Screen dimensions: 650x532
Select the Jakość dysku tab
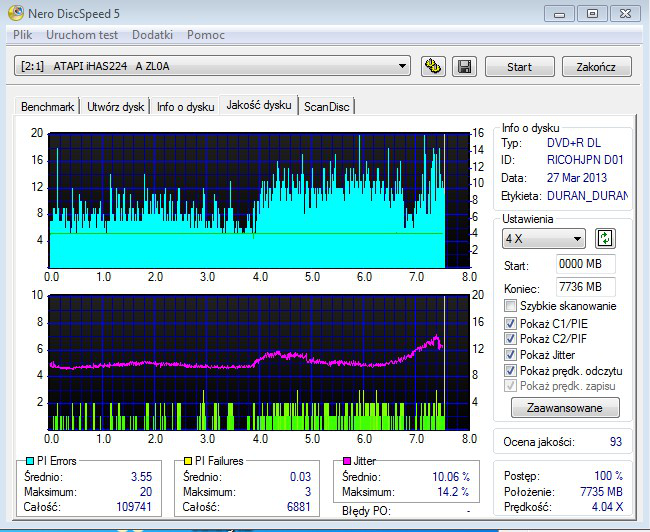(259, 105)
